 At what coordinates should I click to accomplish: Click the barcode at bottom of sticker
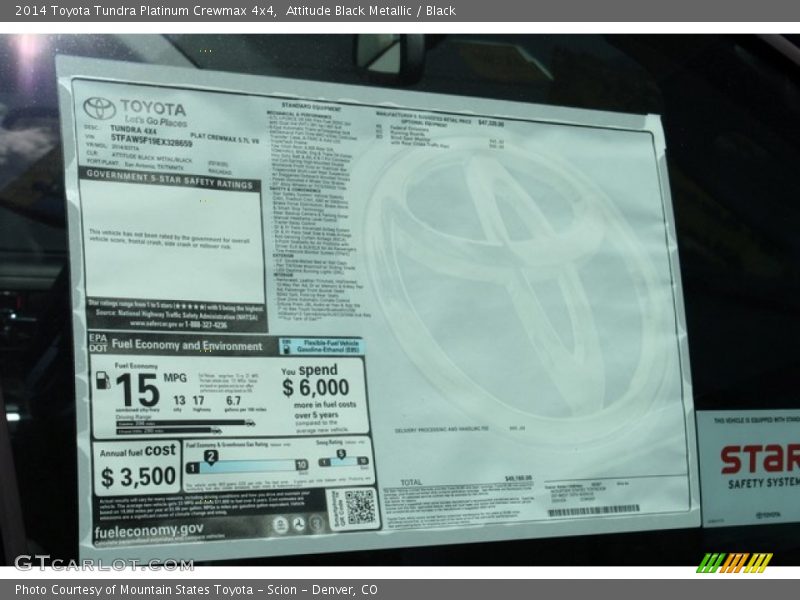(593, 510)
